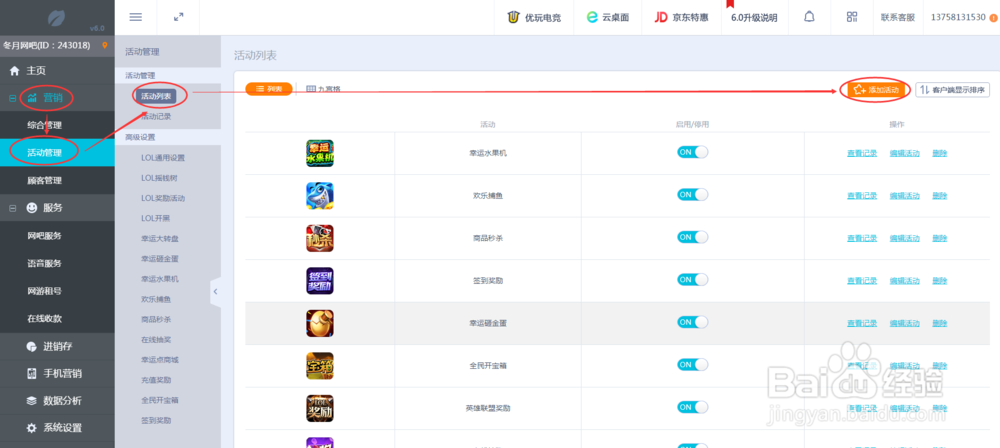
Task: Collapse the 营销 section in the sidebar
Action: coord(13,98)
